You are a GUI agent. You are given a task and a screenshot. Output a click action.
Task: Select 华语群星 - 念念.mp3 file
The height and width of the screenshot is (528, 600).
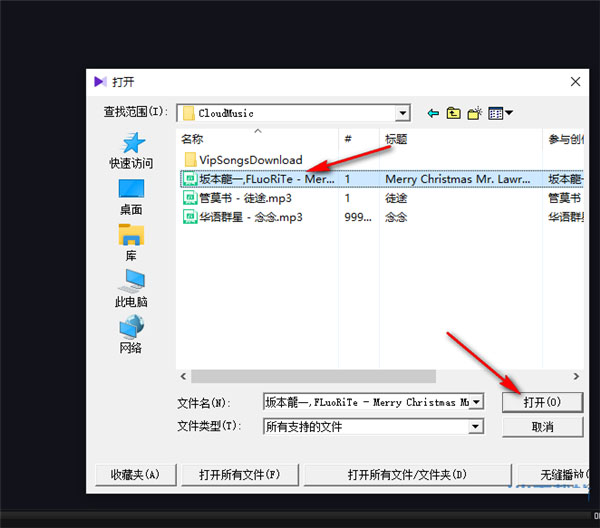pos(243,217)
